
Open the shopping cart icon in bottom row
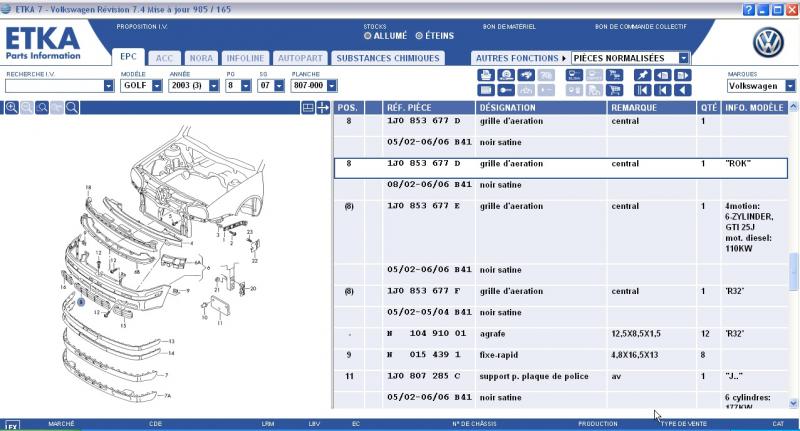614,90
